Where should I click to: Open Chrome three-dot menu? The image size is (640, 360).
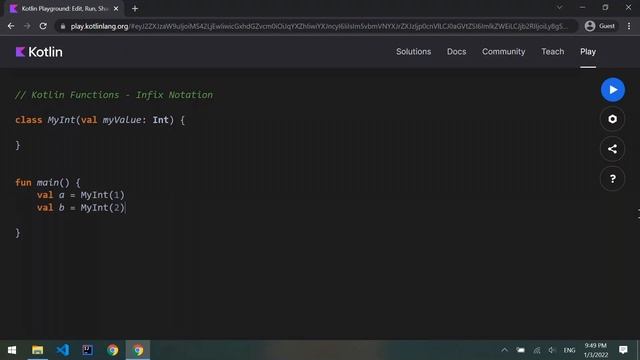click(629, 26)
